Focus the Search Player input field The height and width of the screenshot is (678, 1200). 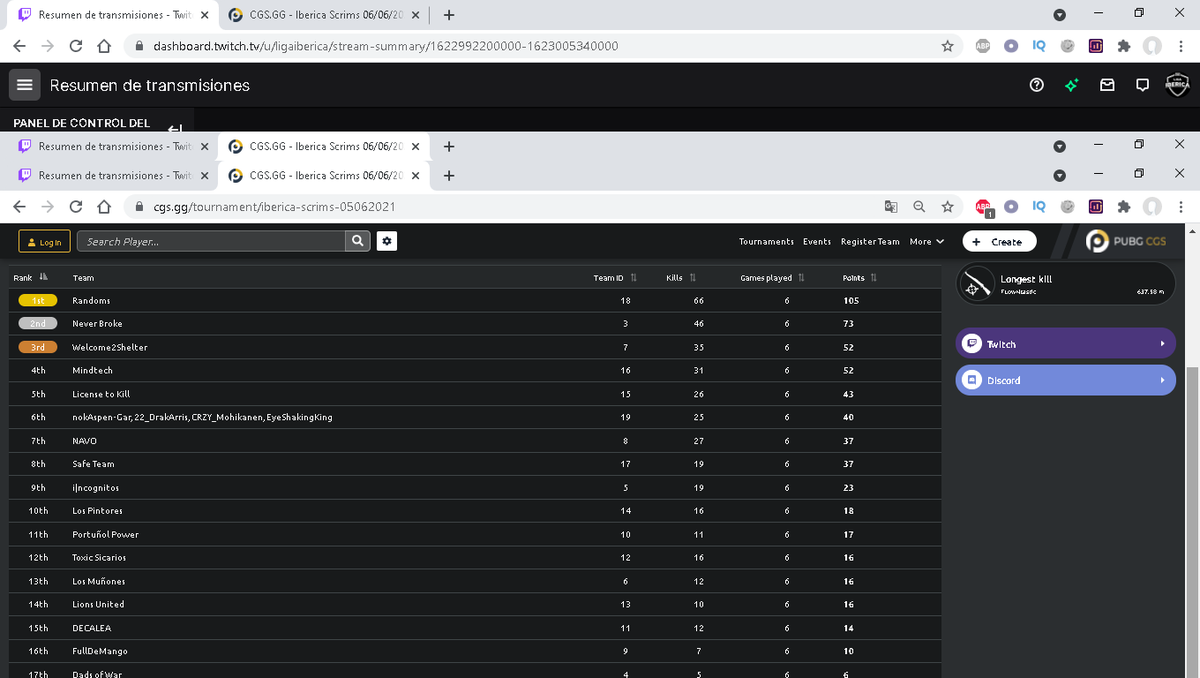point(212,241)
